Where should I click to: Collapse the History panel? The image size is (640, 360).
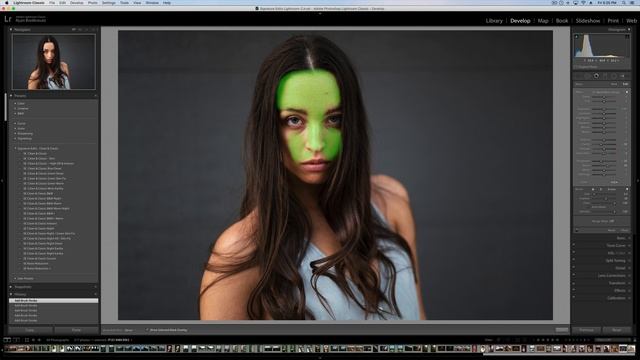pos(11,294)
